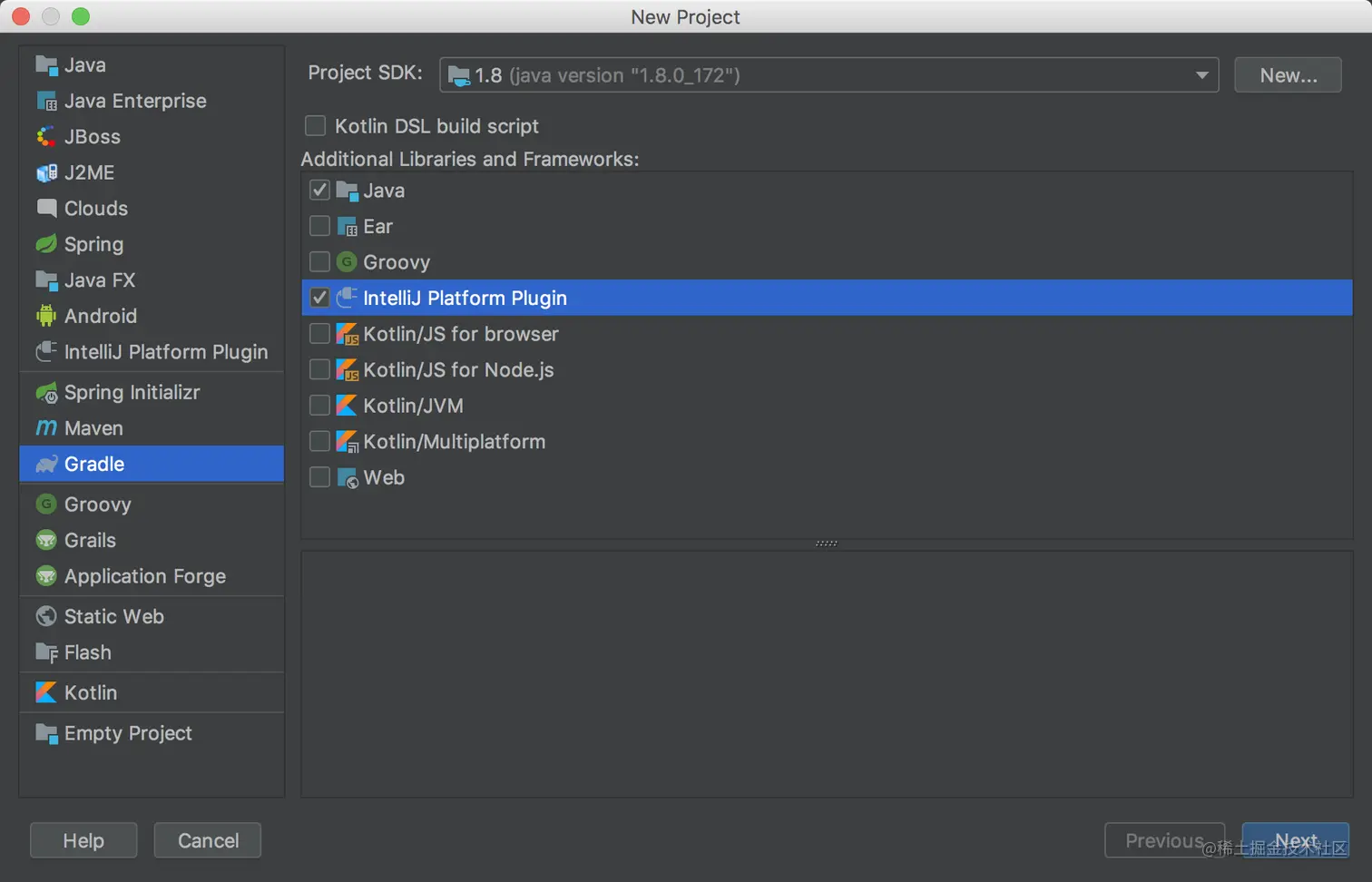Screen dimensions: 1372x882
Task: Uncheck IntelliJ Platform Plugin checkbox
Action: (319, 298)
